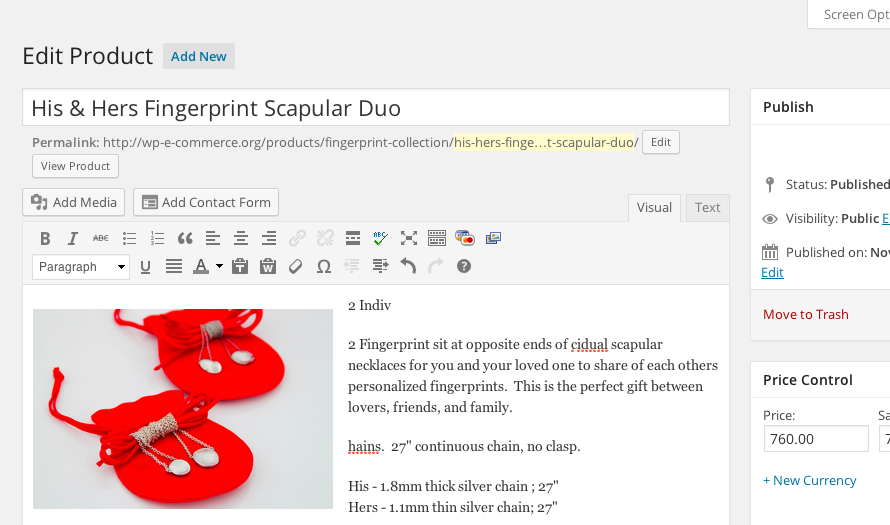This screenshot has height=525, width=890.
Task: Click the redo arrow
Action: pos(435,266)
